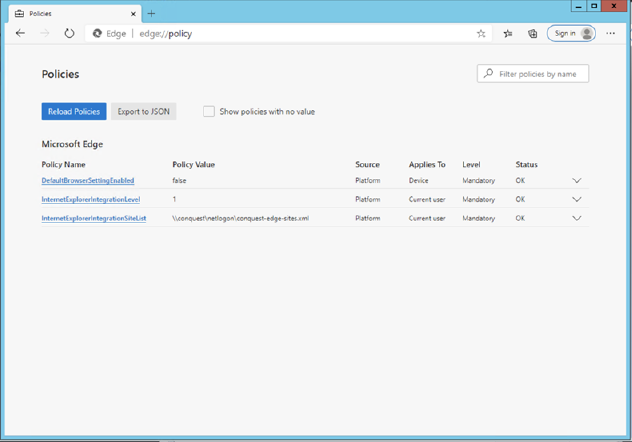Expand the InternetExplorerIntegrationLevel row chevron

pos(577,199)
